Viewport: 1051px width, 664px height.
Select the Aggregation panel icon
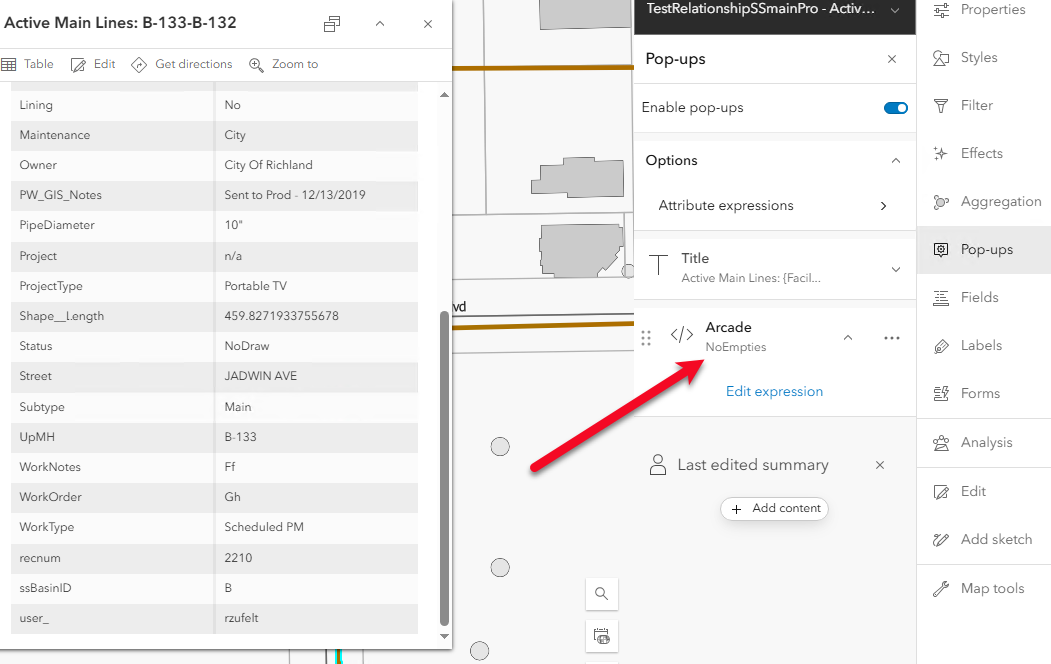tap(941, 200)
